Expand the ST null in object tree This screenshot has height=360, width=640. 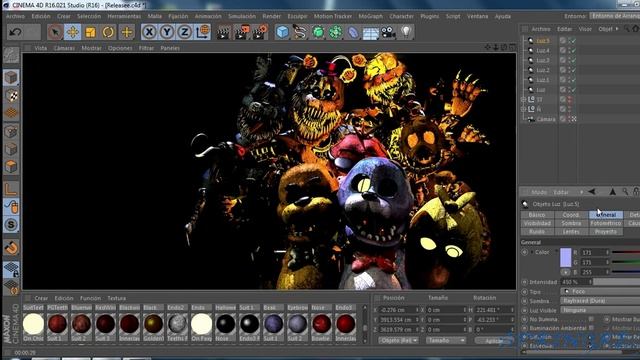pyautogui.click(x=524, y=99)
